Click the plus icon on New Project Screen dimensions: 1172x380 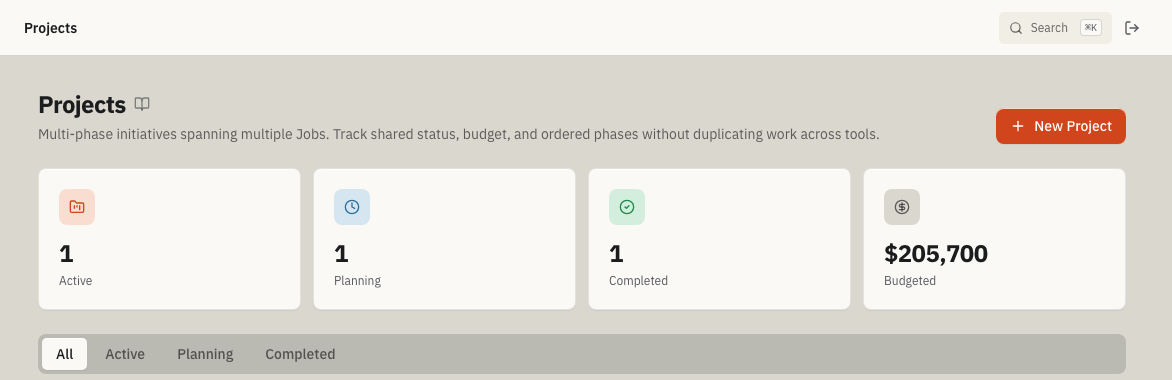coord(1017,126)
